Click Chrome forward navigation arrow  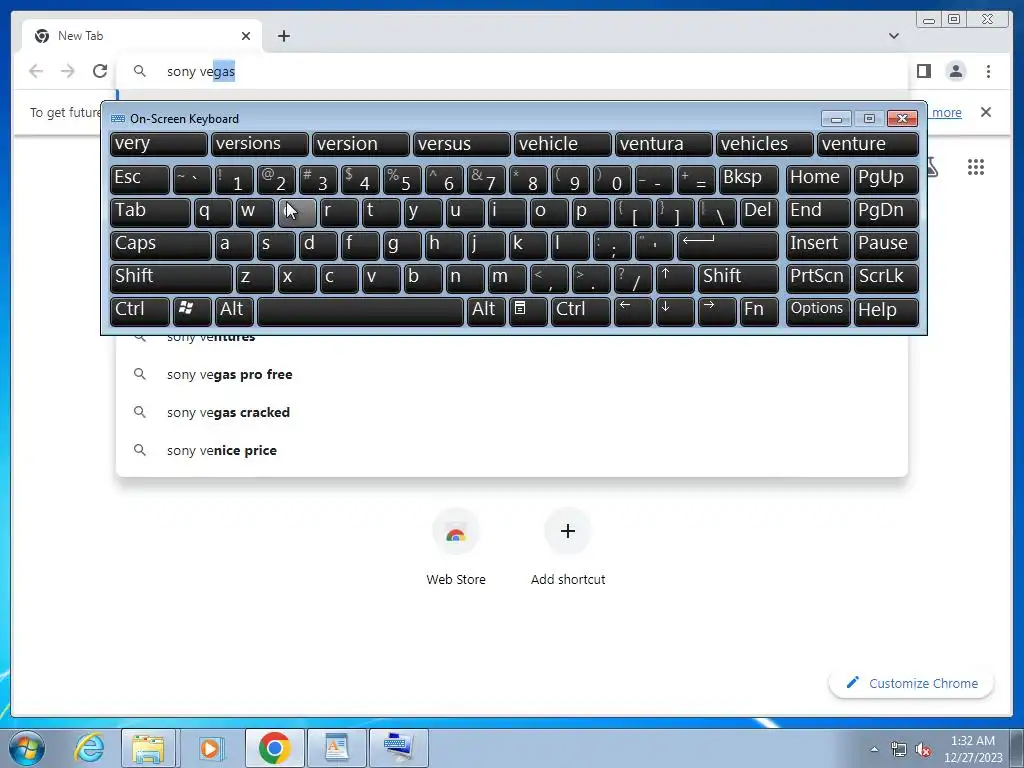pyautogui.click(x=68, y=71)
